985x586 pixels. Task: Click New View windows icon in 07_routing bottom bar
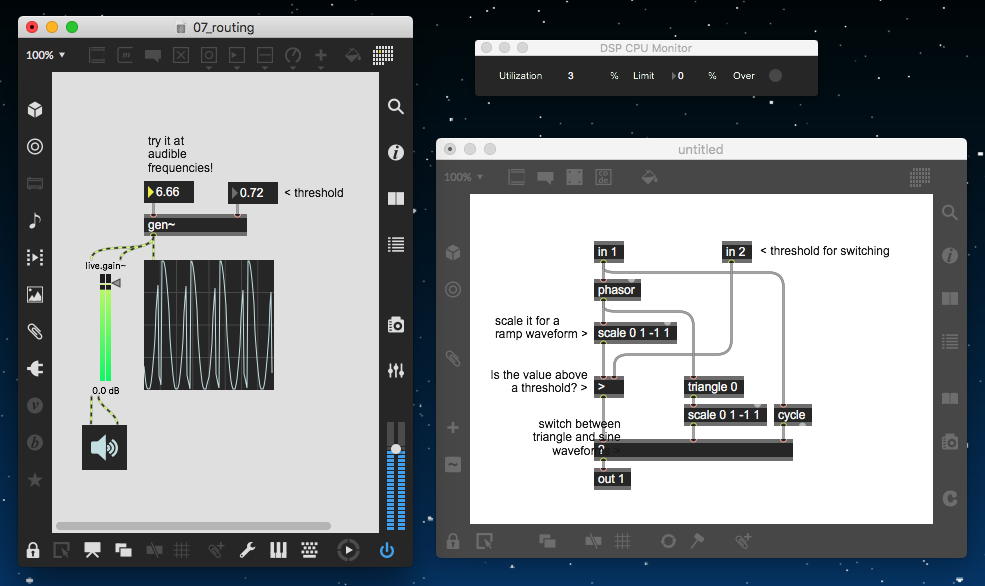[123, 550]
